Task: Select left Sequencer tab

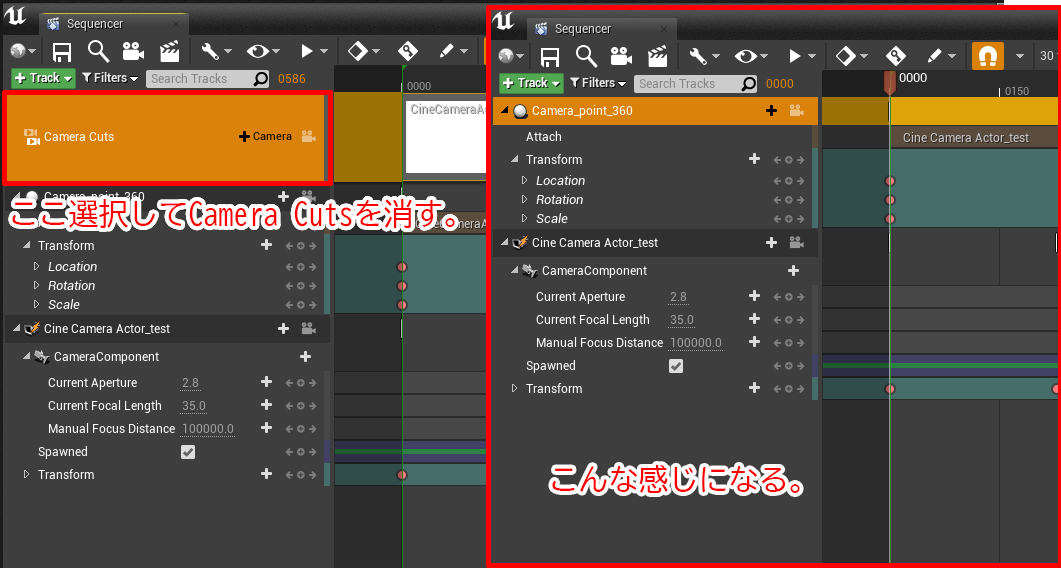Action: [113, 24]
